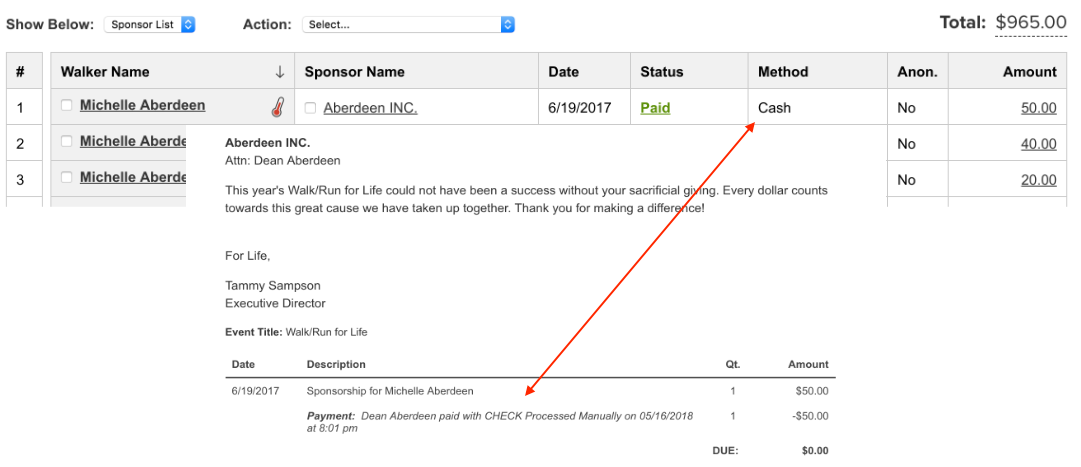
Task: Sort by the Status column header
Action: [x=662, y=72]
